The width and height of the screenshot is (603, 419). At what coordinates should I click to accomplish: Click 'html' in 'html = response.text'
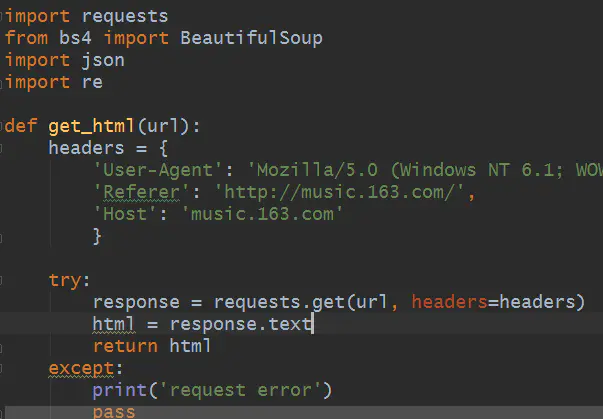coord(114,324)
